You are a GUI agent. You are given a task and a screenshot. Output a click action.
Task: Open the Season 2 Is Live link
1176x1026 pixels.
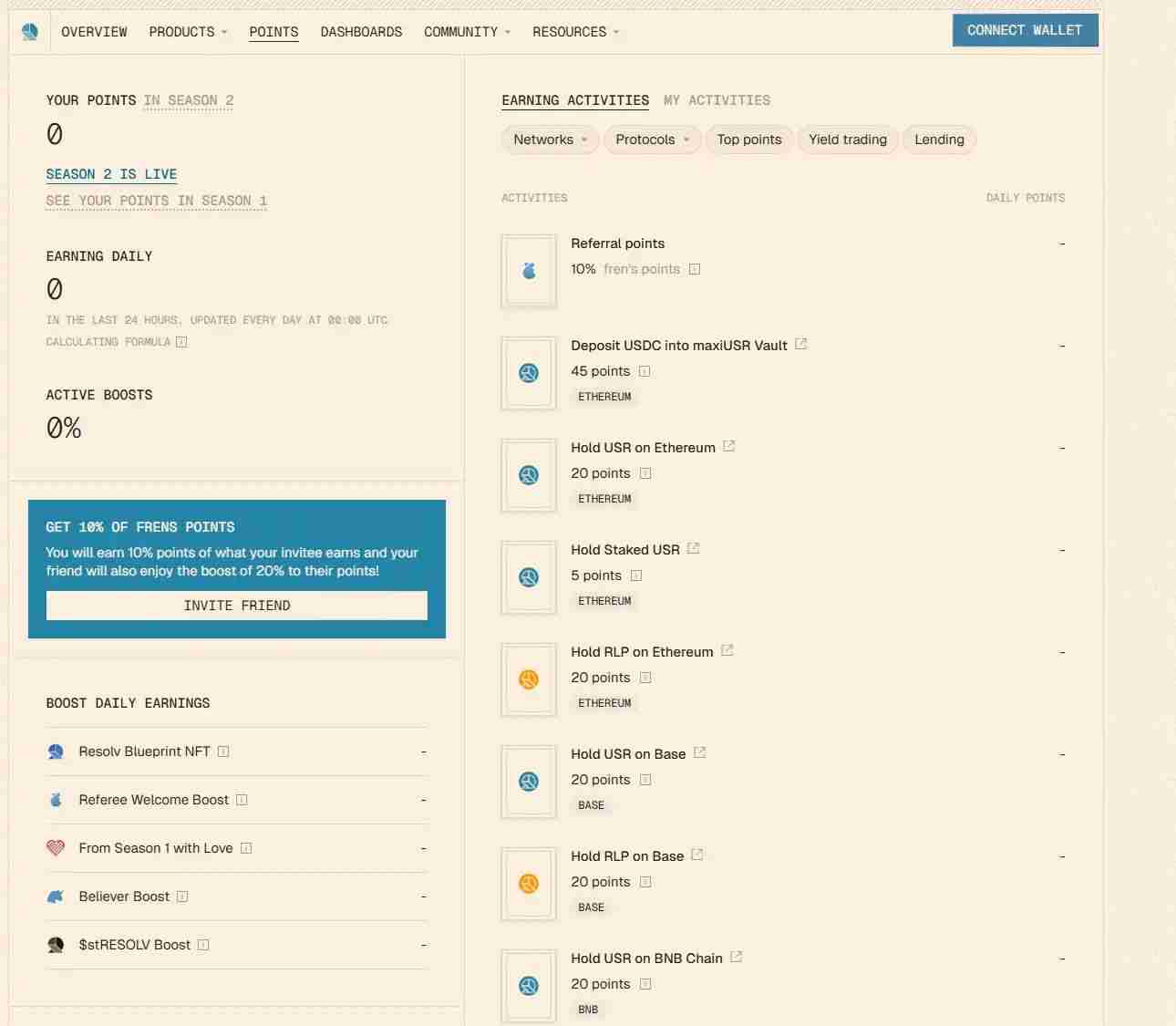(111, 174)
